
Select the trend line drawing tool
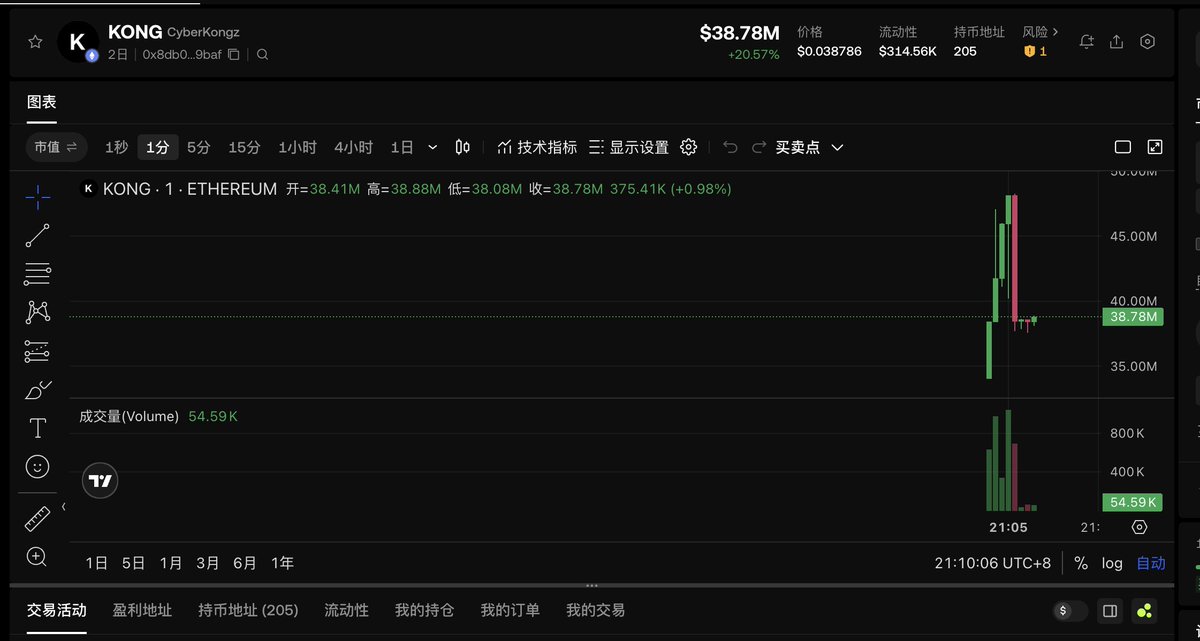point(37,236)
